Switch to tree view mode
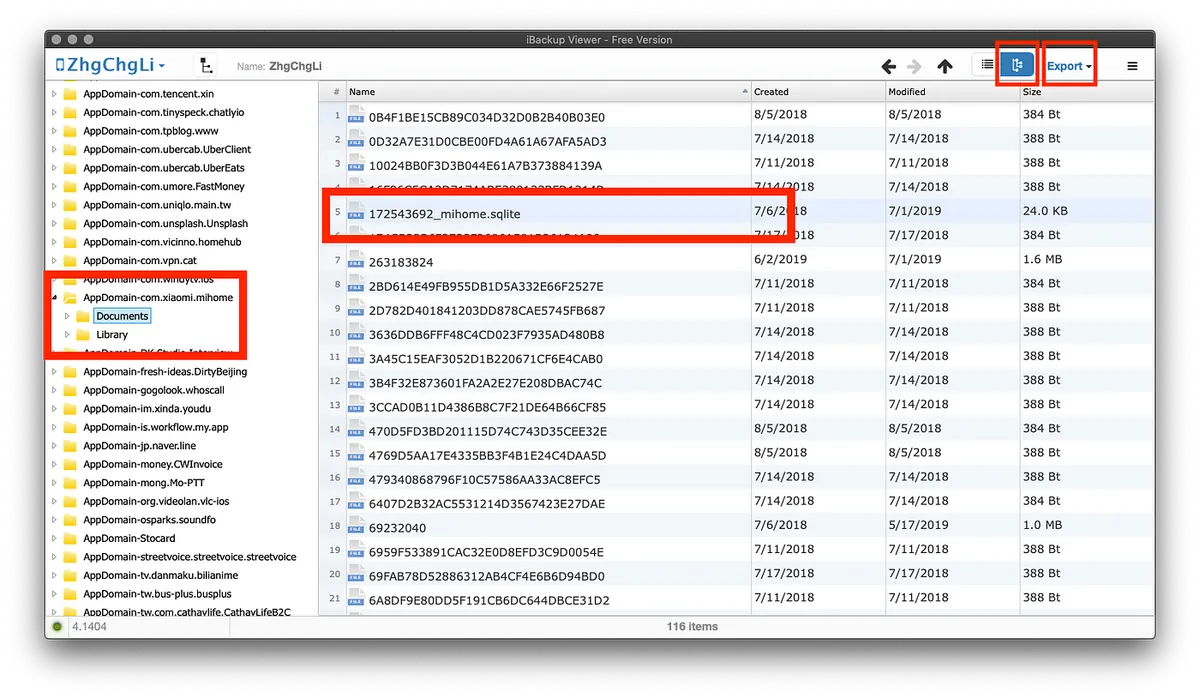This screenshot has width=1200, height=698. tap(1018, 66)
